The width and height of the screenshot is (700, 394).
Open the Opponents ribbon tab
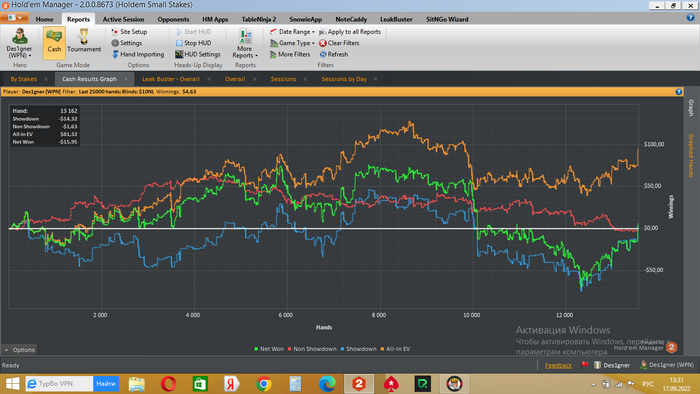coord(173,19)
